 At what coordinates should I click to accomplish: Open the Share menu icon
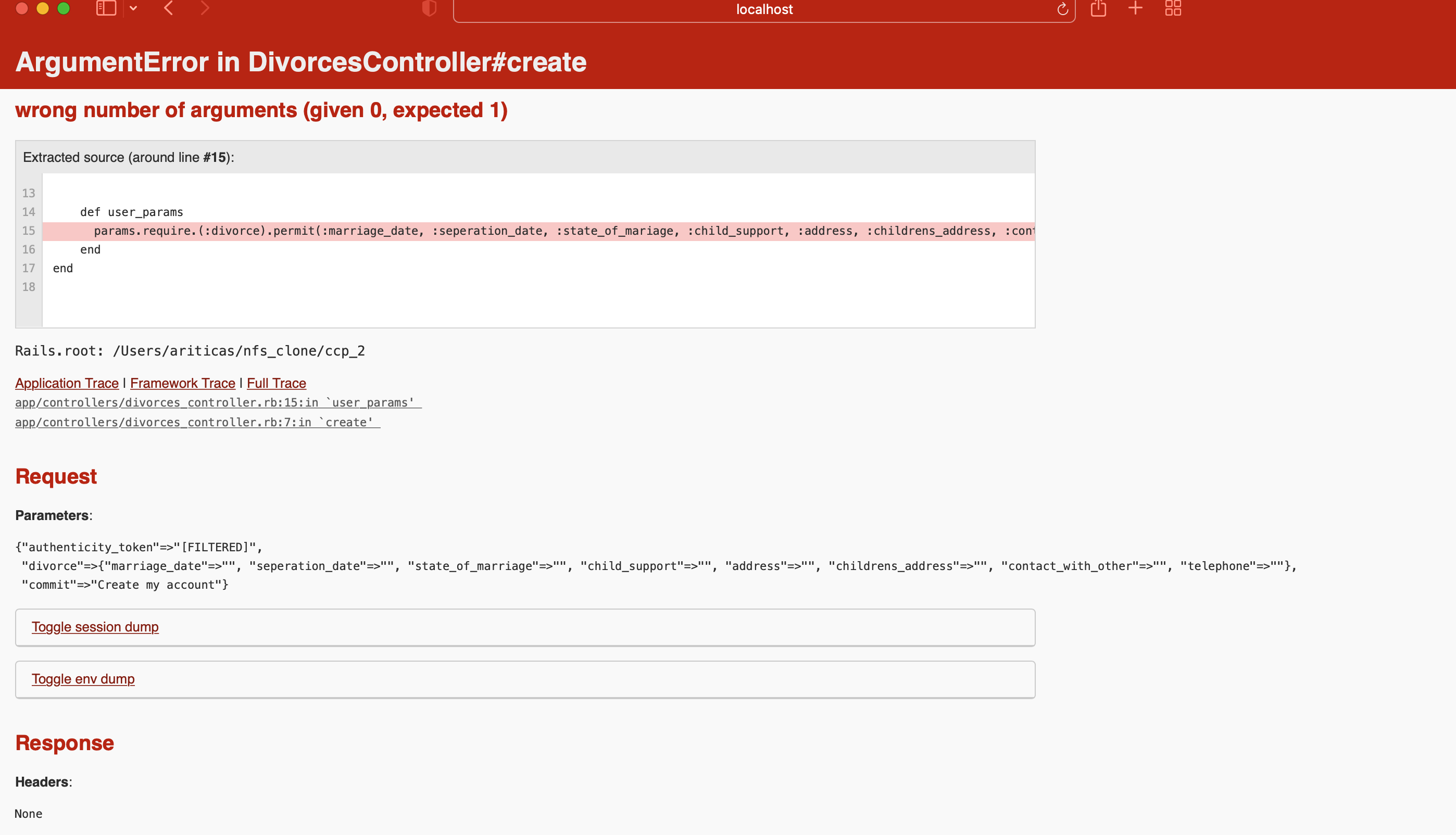[1098, 8]
